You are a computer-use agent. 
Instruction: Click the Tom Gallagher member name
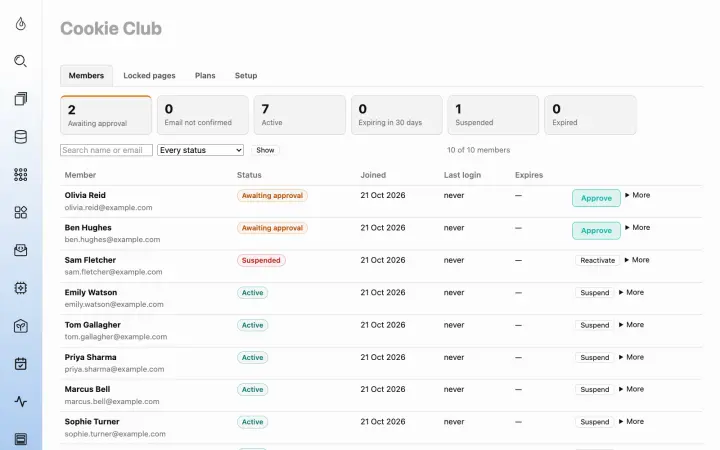92,325
